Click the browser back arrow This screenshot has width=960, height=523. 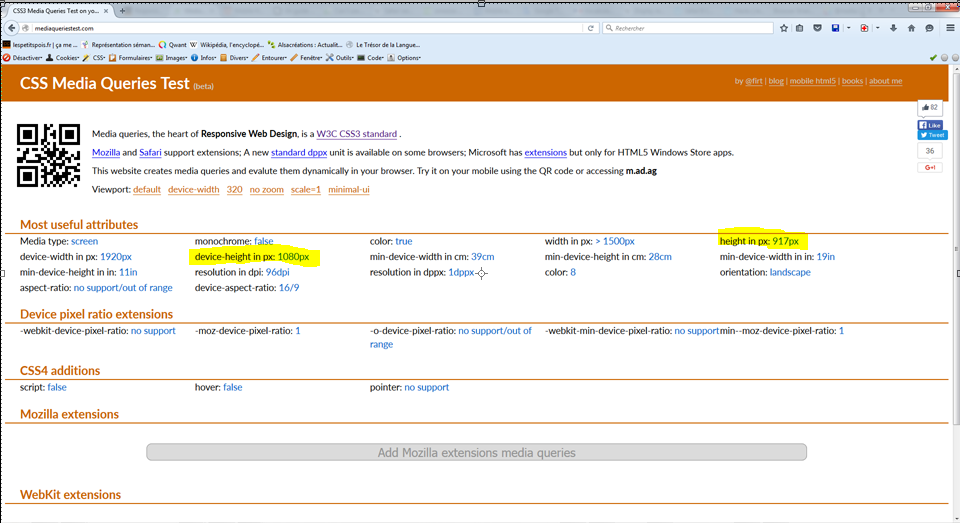coord(12,28)
